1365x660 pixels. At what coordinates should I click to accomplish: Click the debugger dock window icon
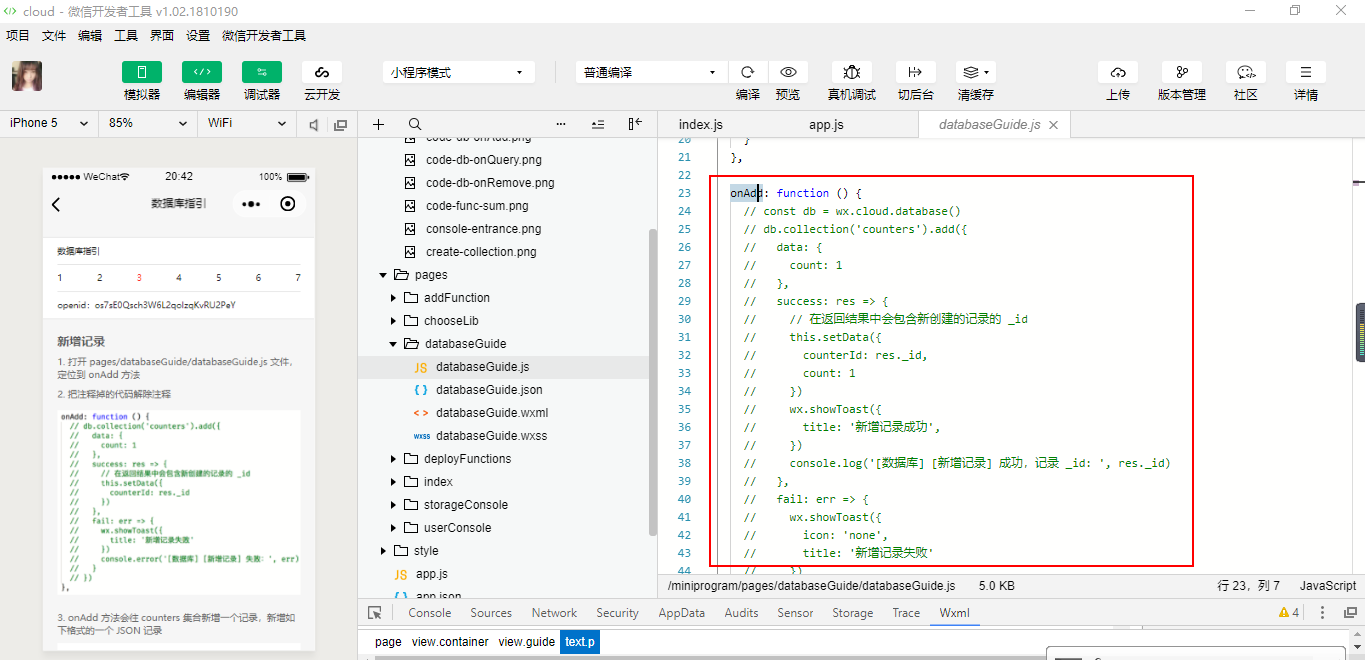click(1350, 613)
